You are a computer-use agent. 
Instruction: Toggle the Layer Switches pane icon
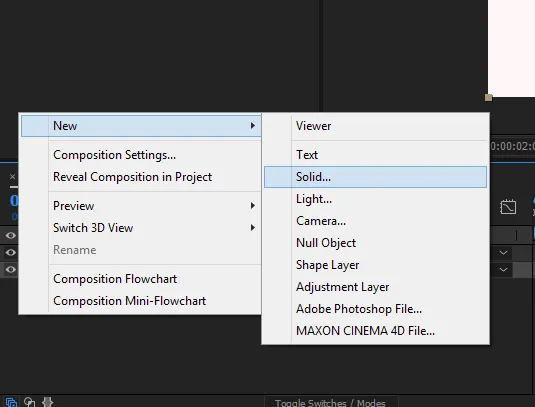point(11,403)
